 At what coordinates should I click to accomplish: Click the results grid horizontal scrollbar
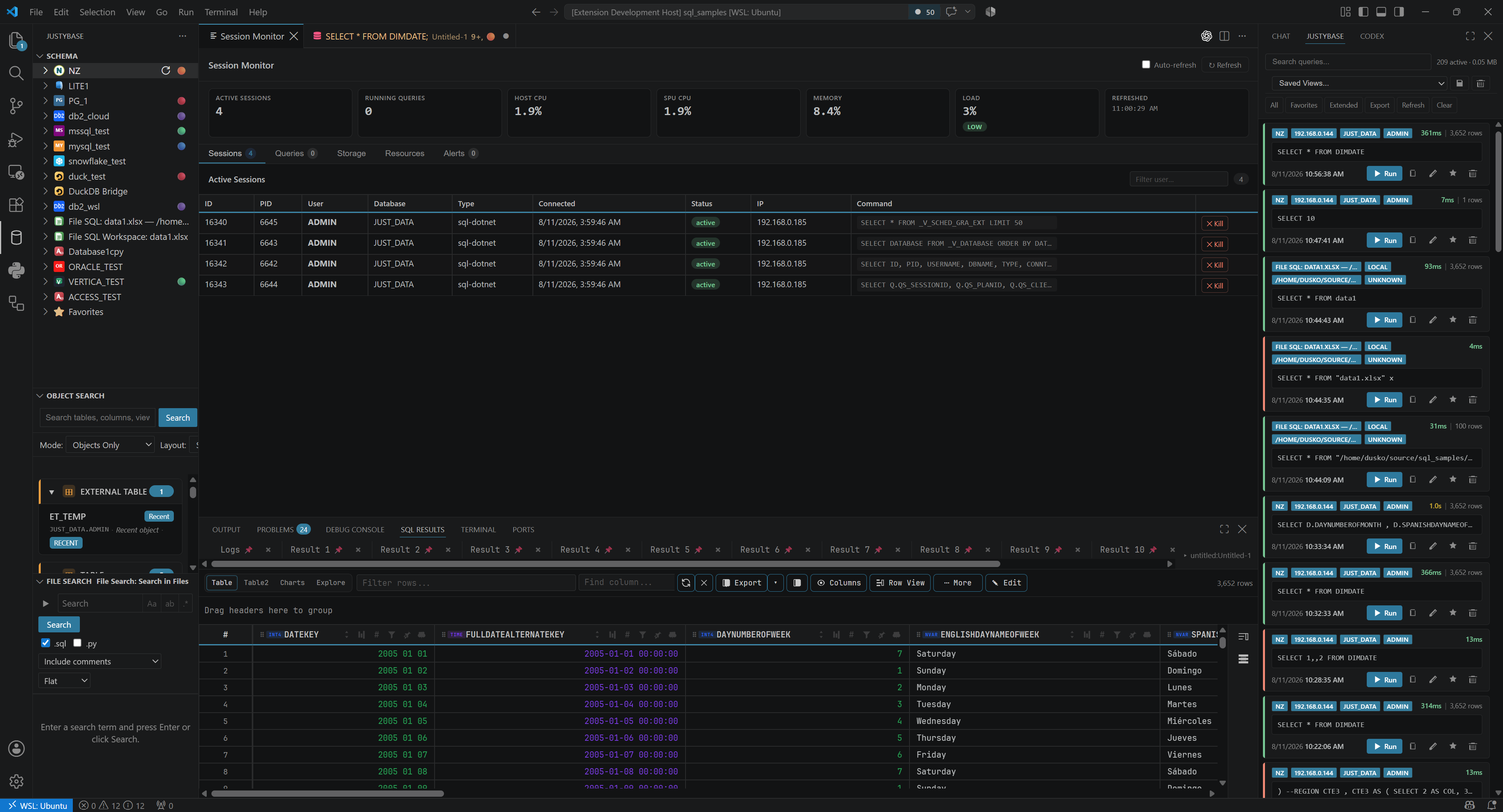[x=327, y=793]
